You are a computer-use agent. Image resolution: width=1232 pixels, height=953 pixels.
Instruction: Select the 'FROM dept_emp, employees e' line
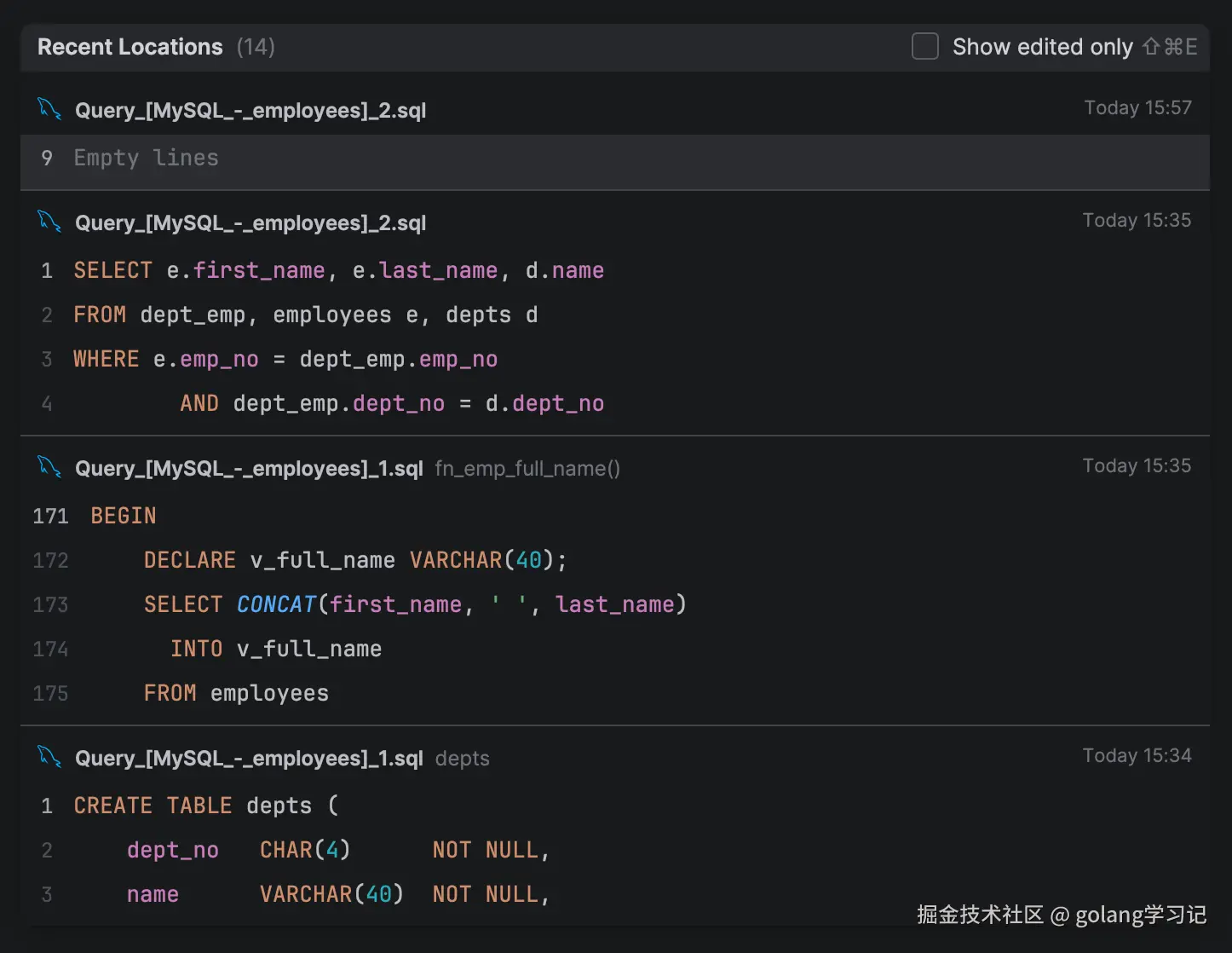tap(305, 315)
